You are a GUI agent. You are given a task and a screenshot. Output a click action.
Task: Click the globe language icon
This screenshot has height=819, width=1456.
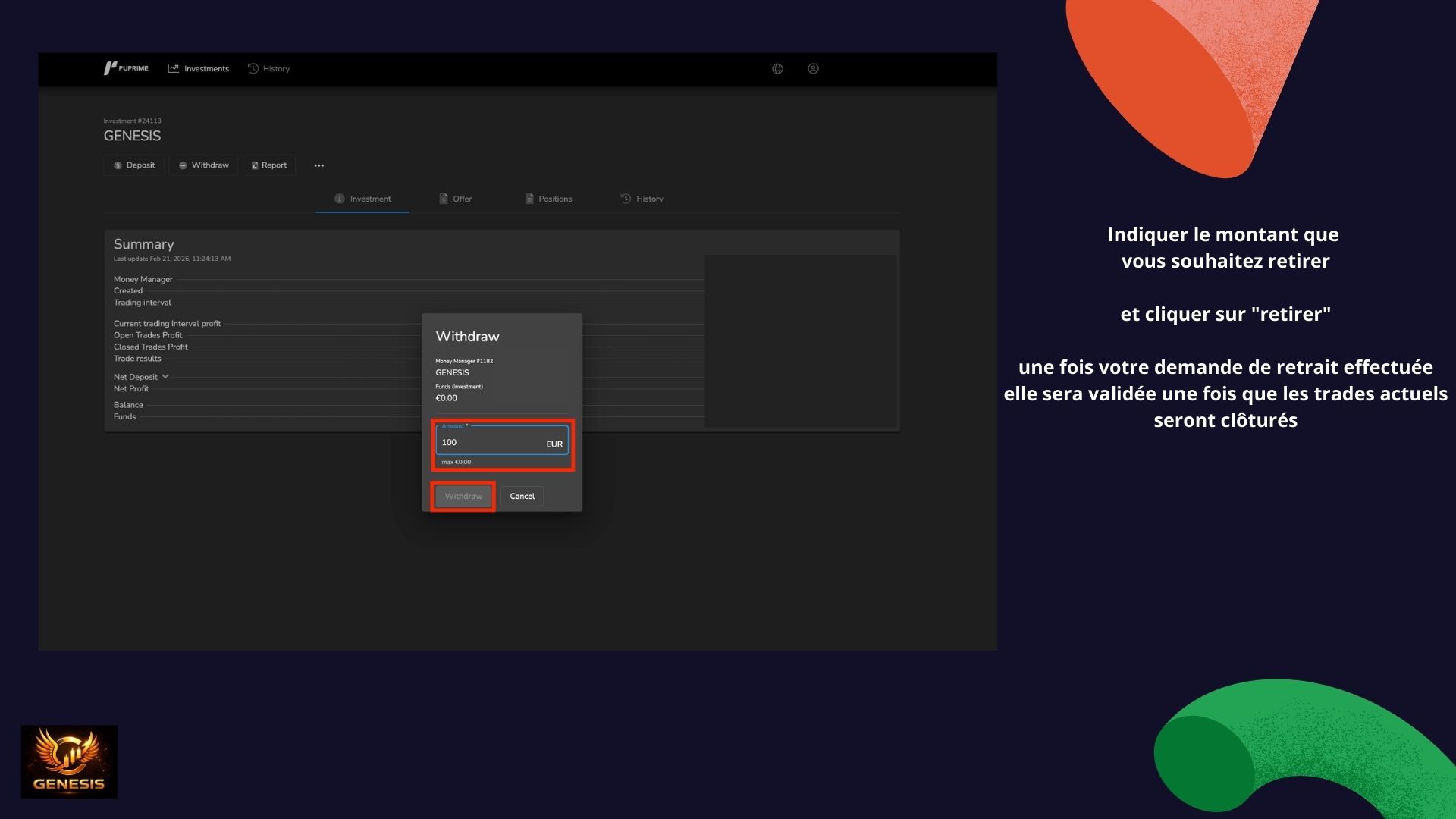(777, 68)
